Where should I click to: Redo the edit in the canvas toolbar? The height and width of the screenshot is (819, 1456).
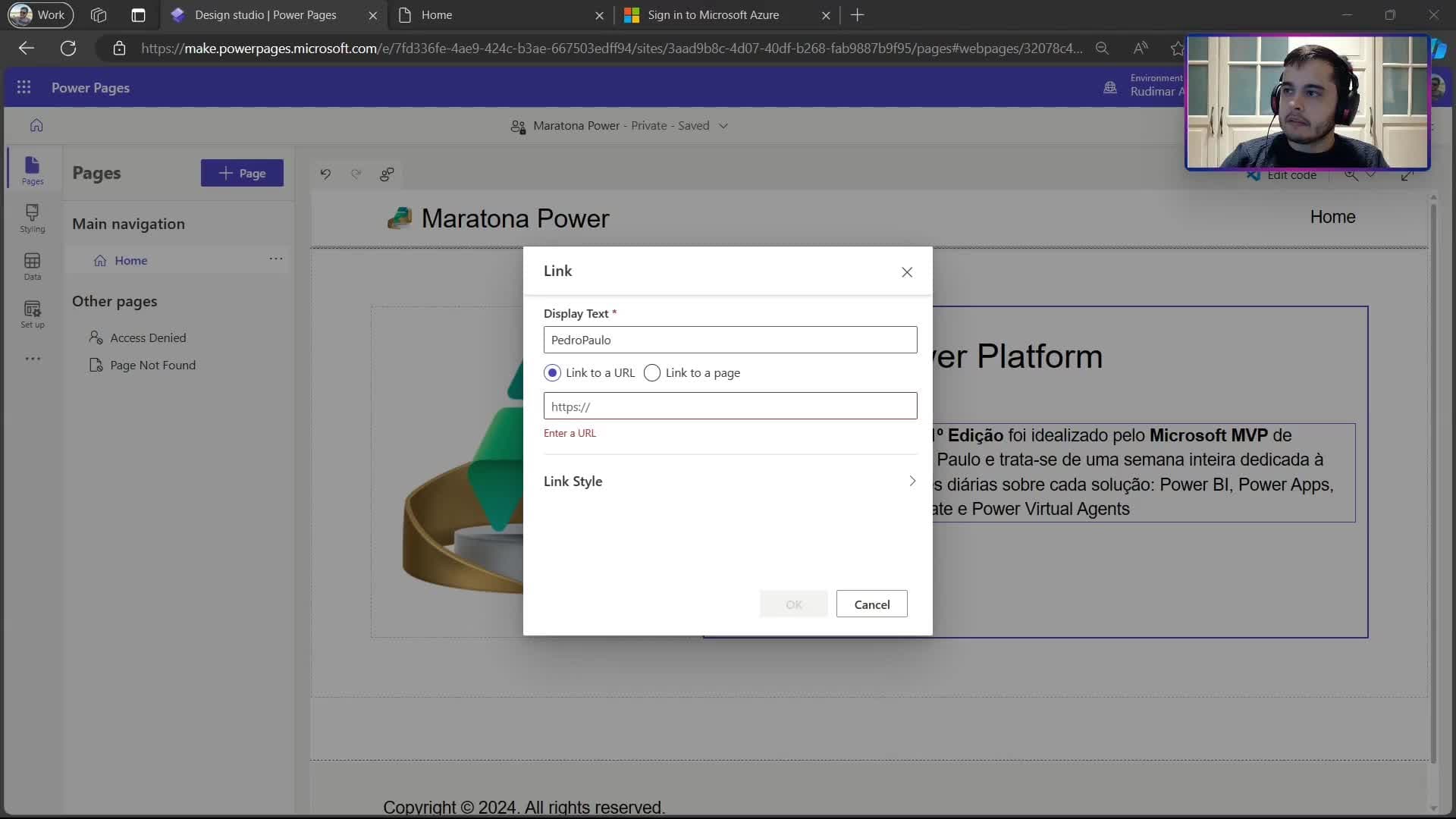click(x=356, y=174)
